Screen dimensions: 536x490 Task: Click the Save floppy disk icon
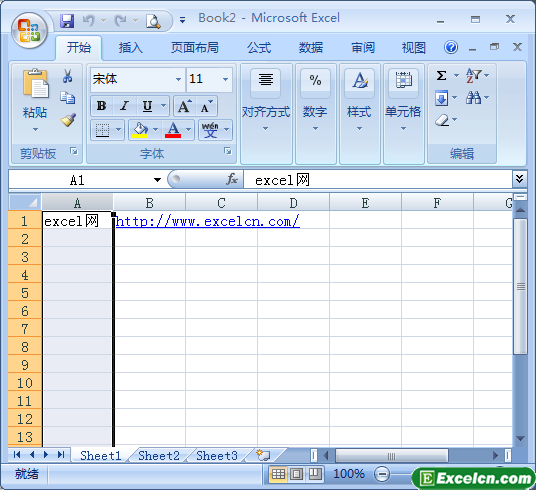pos(67,21)
